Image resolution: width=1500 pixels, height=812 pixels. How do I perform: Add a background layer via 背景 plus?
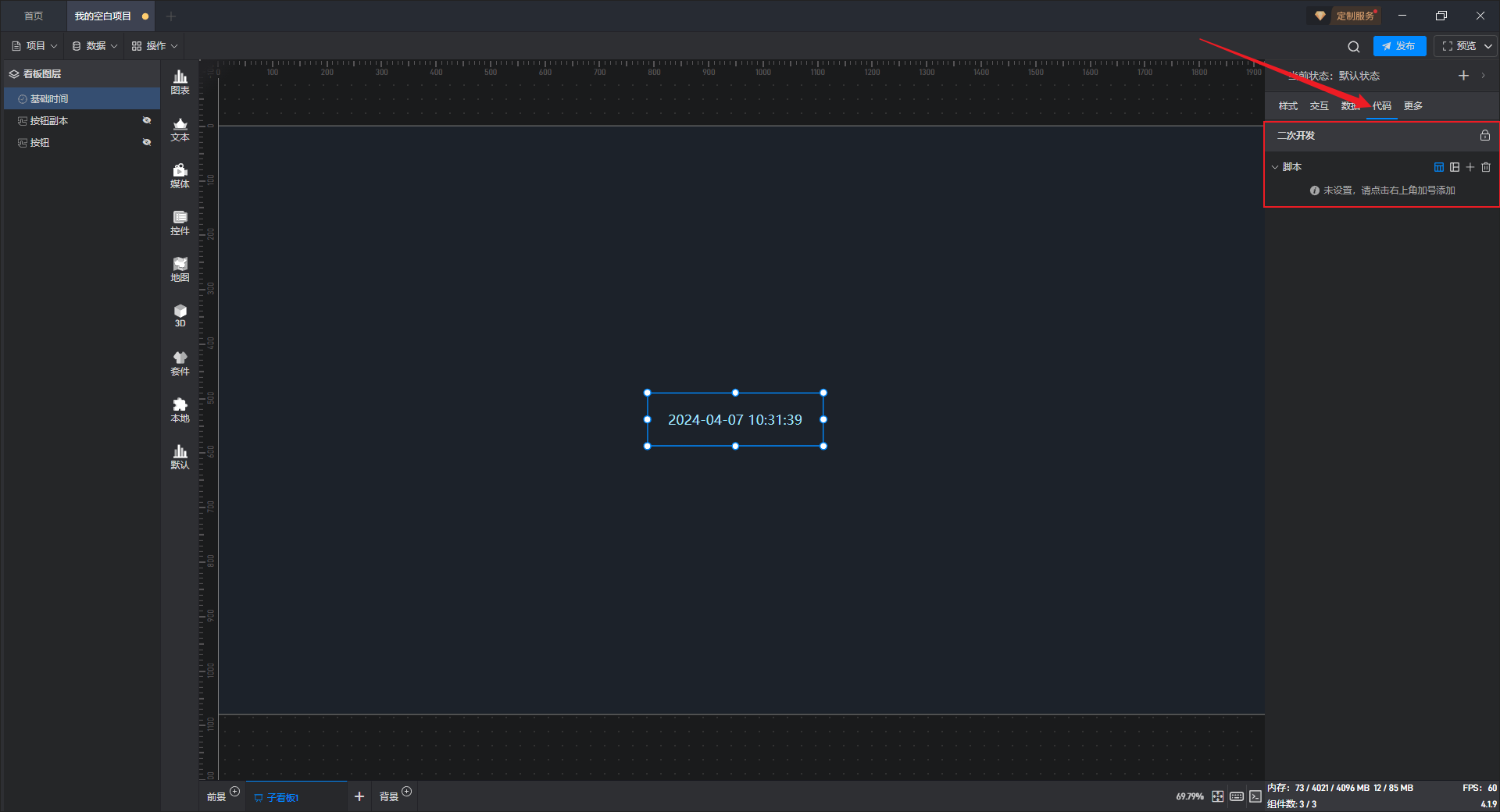pyautogui.click(x=406, y=792)
